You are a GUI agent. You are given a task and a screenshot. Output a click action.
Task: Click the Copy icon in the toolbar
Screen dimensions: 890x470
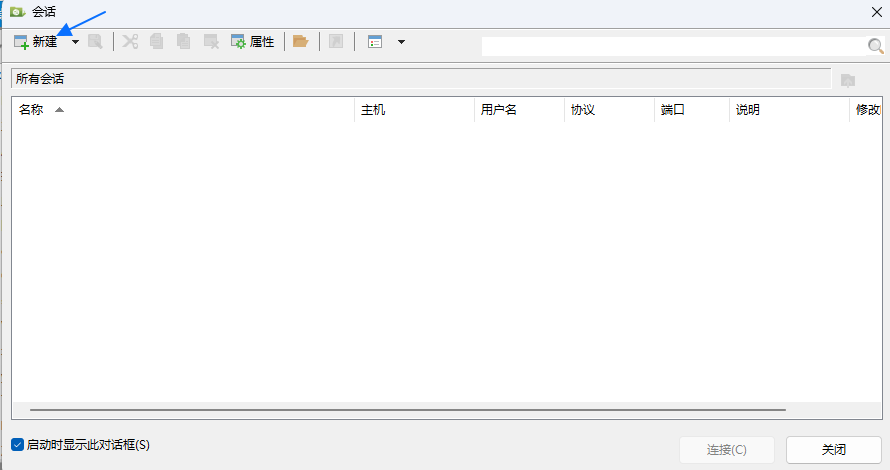tap(157, 42)
